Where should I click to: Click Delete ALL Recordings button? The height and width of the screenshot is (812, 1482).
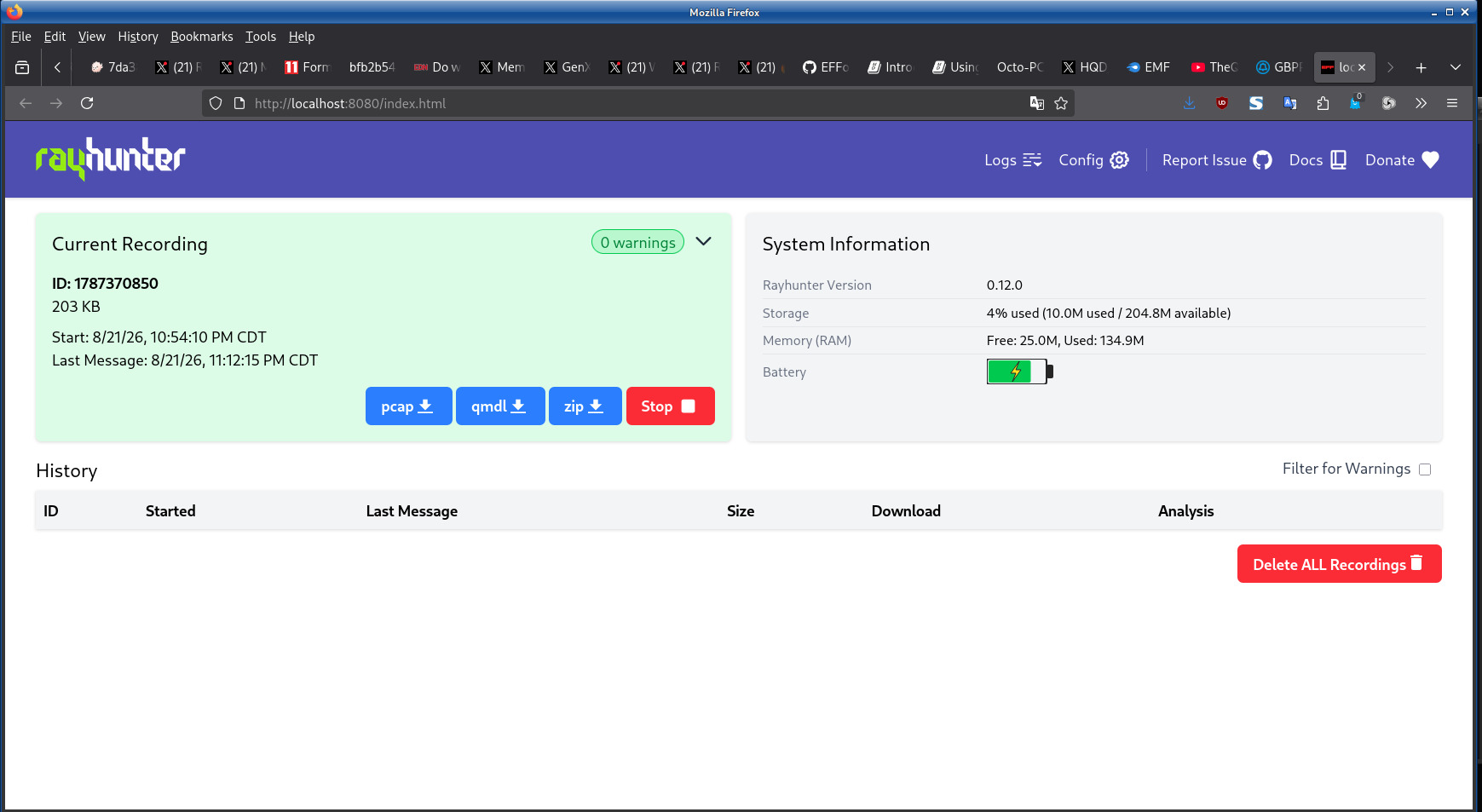(1339, 564)
